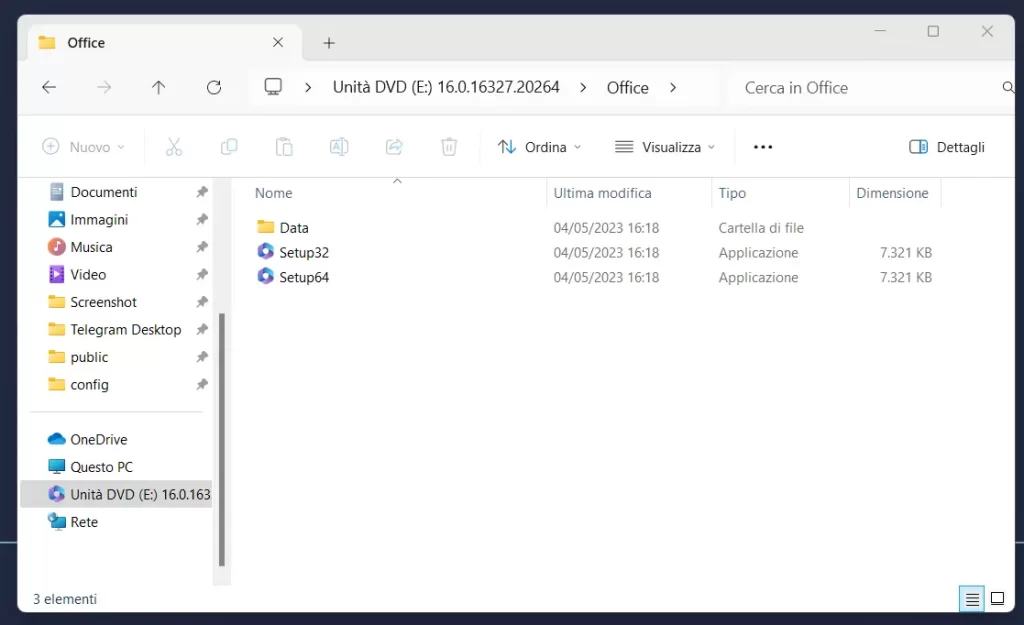Select the Data folder icon
1024x625 pixels.
coord(265,227)
